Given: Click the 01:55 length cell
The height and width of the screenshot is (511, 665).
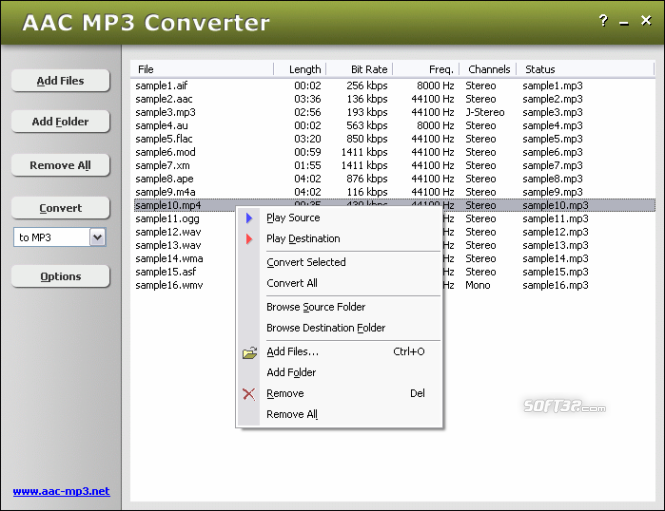Looking at the screenshot, I should click(307, 165).
